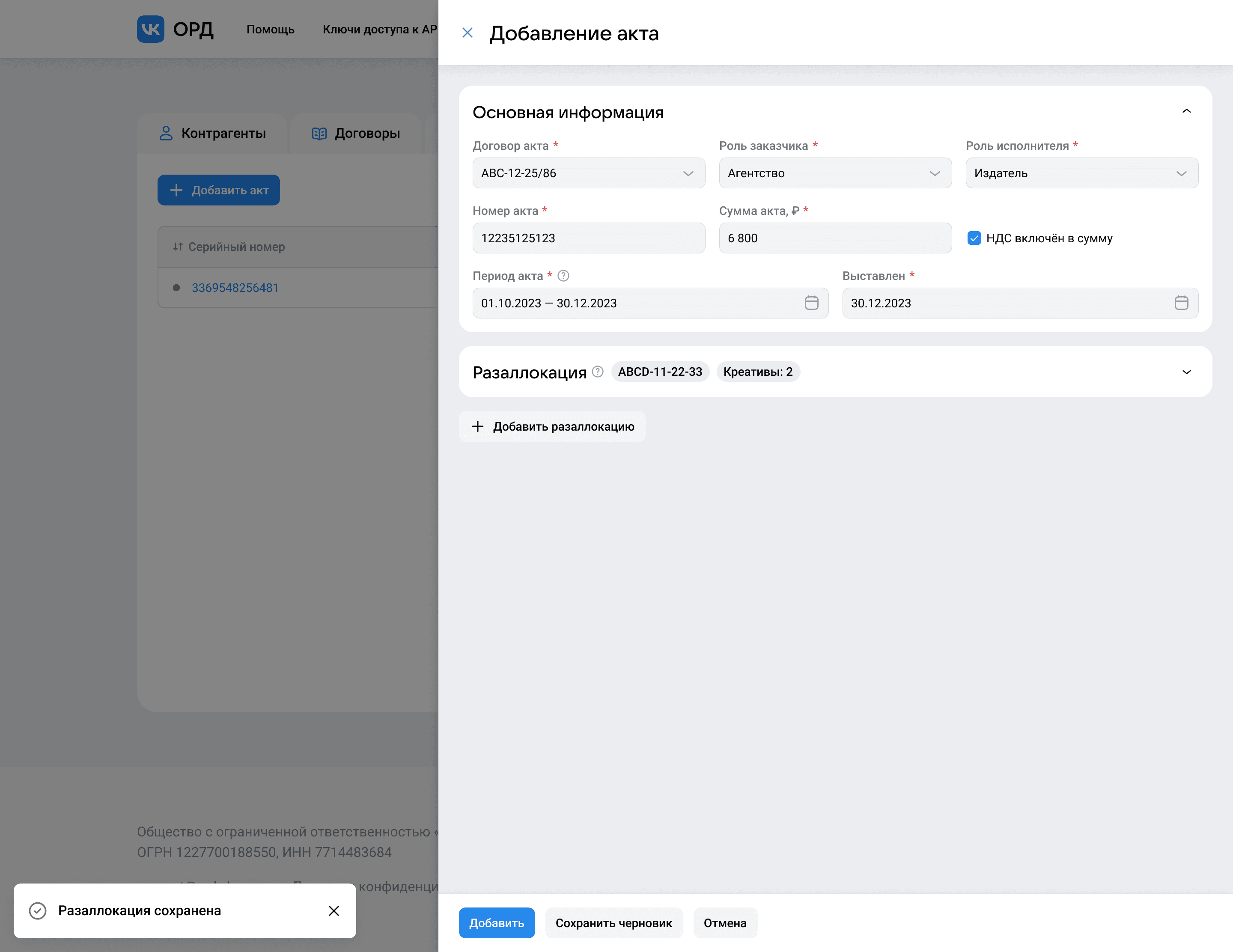
Task: Click Сохранить черновик button
Action: tap(613, 922)
